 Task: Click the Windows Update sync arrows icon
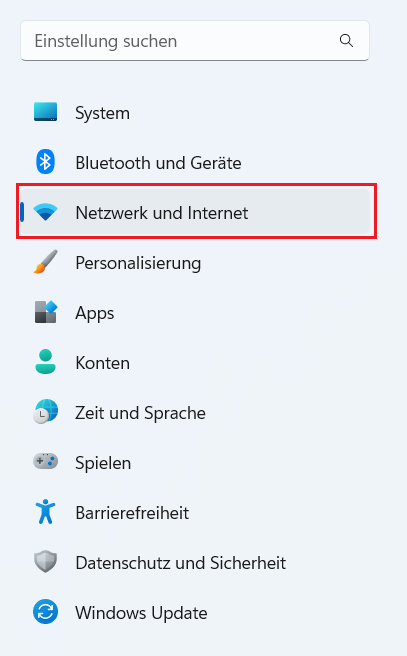click(x=45, y=612)
